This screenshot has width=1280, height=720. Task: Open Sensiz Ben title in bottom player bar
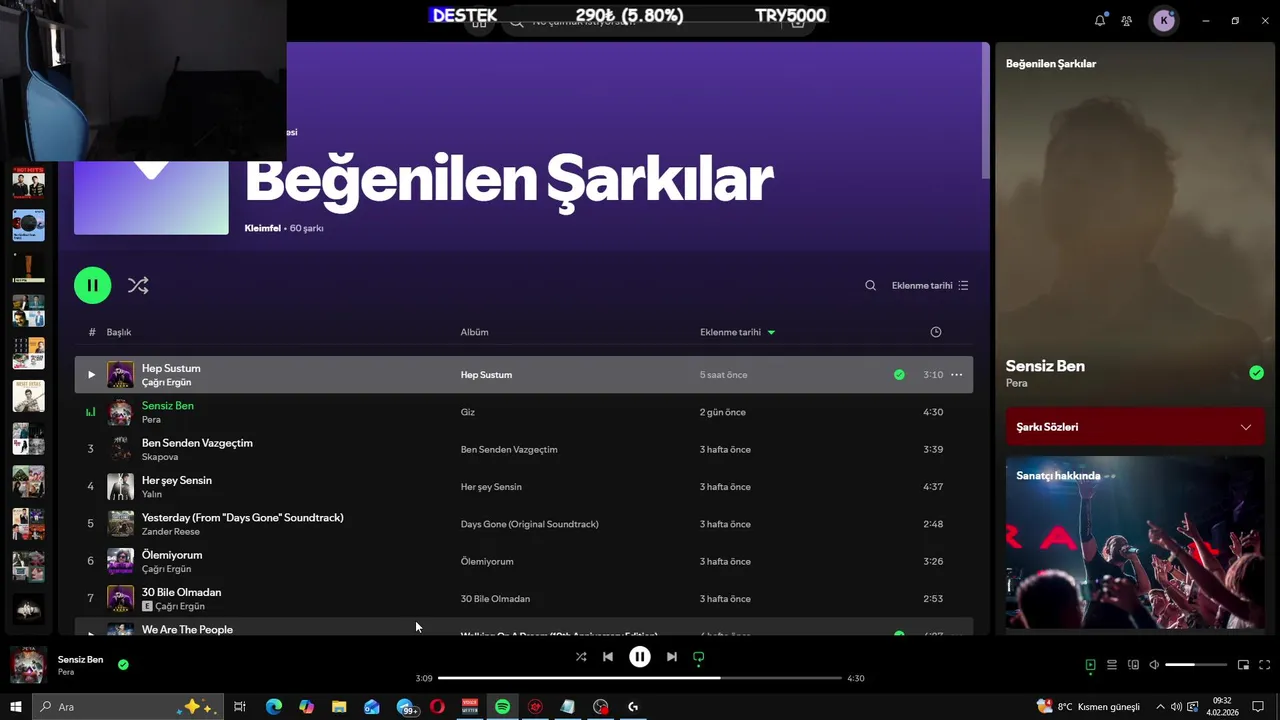click(x=80, y=659)
